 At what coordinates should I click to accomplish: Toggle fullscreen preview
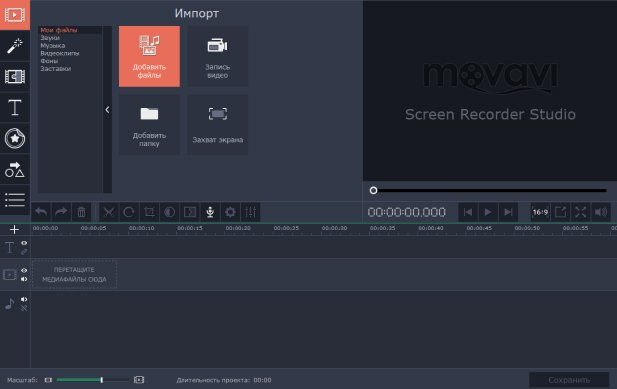[x=581, y=212]
